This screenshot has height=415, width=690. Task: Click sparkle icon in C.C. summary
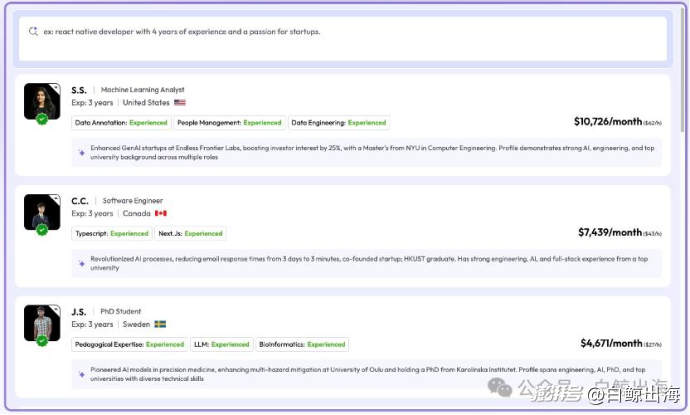click(82, 264)
